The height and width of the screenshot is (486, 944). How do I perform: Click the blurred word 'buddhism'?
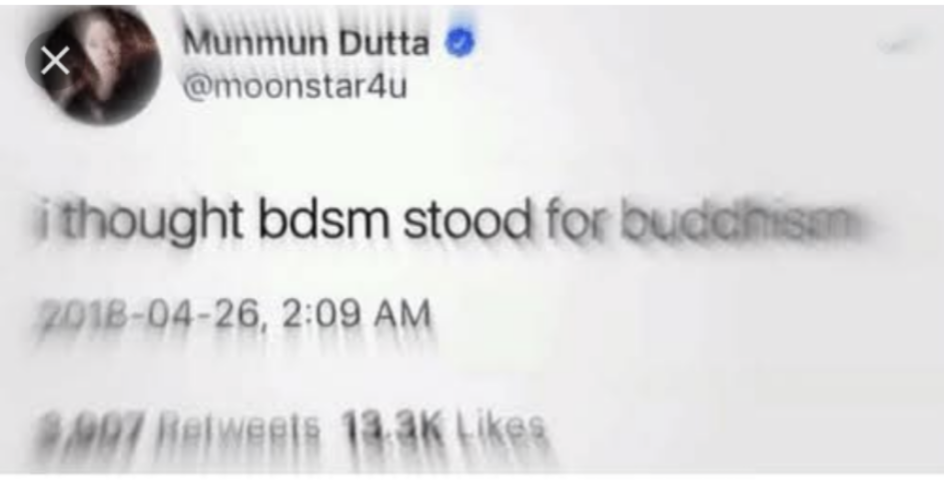pyautogui.click(x=739, y=221)
